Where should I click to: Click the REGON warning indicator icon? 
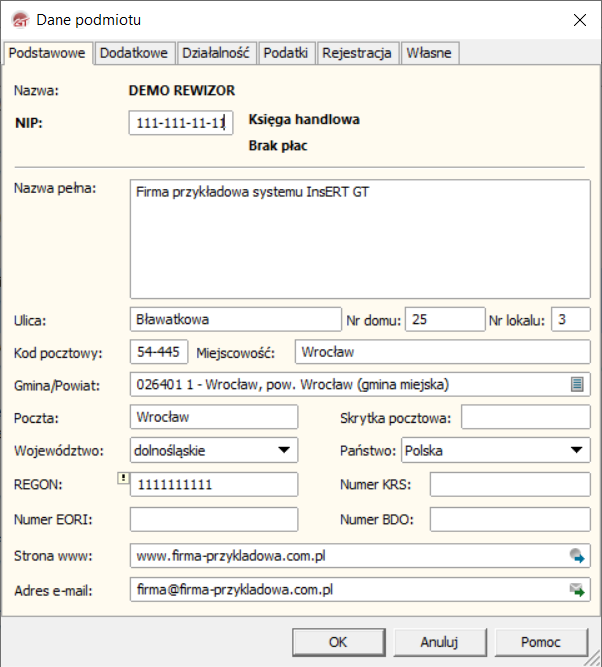click(x=122, y=479)
